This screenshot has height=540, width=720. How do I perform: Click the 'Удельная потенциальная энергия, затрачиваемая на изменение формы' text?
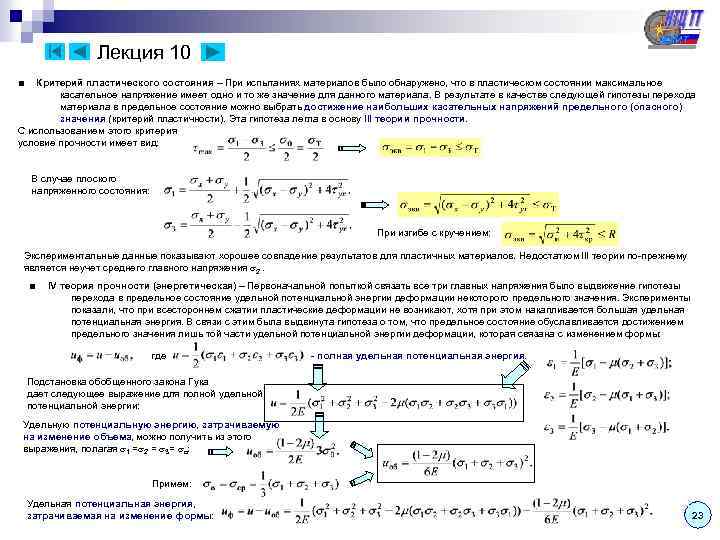click(x=121, y=510)
